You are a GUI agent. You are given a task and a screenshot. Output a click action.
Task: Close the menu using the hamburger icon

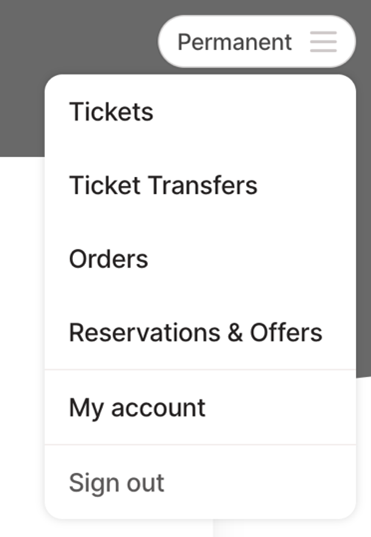(323, 41)
